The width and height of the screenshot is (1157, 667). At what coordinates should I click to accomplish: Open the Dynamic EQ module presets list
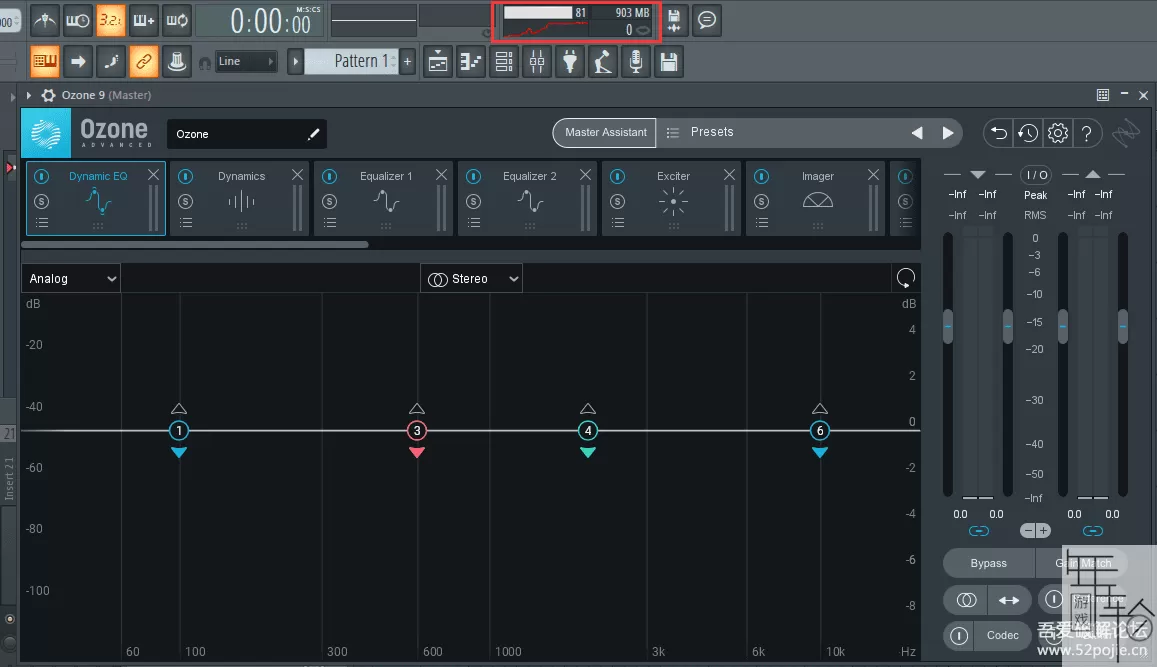tap(42, 222)
